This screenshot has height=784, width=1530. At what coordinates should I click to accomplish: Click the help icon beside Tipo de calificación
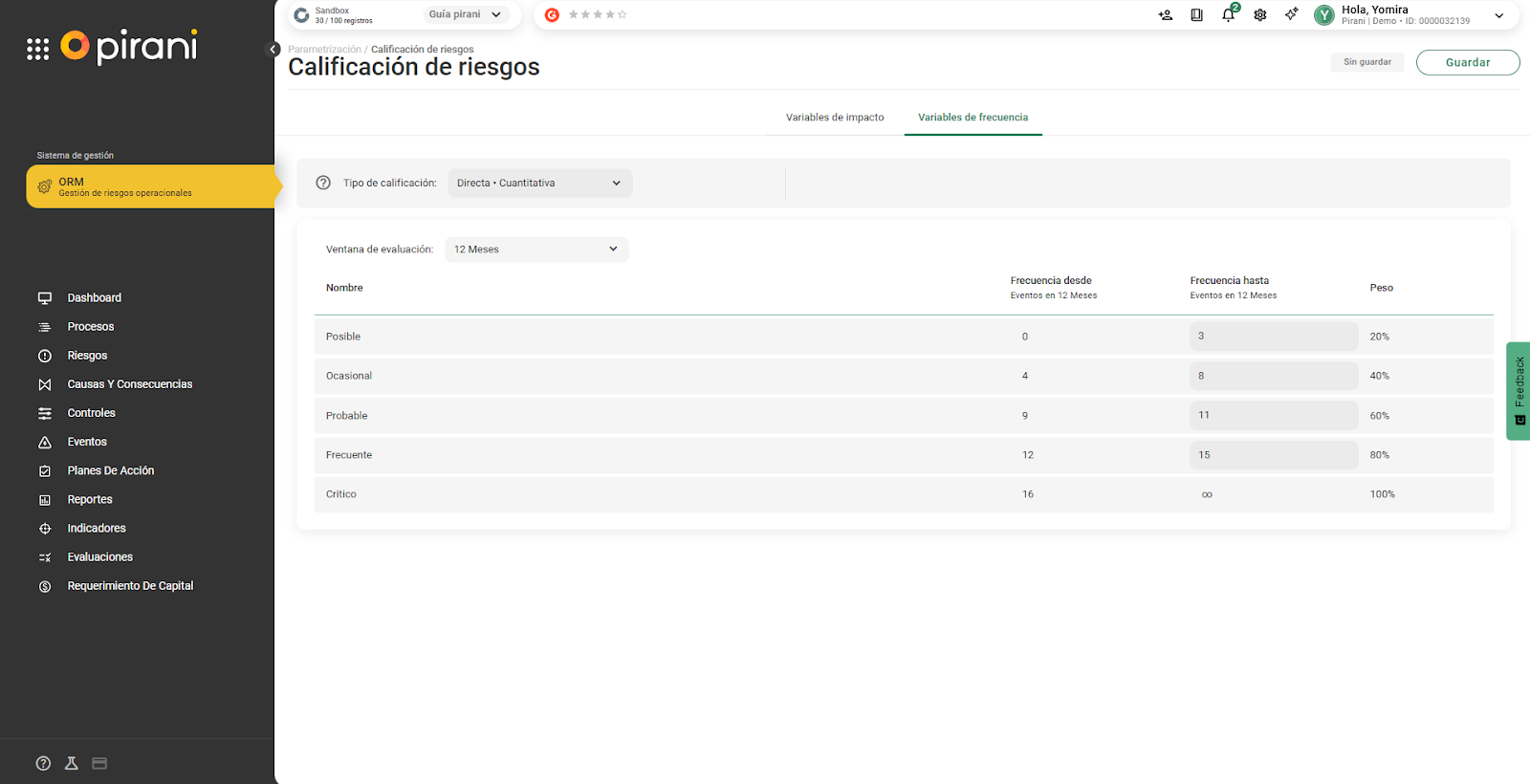click(x=323, y=183)
